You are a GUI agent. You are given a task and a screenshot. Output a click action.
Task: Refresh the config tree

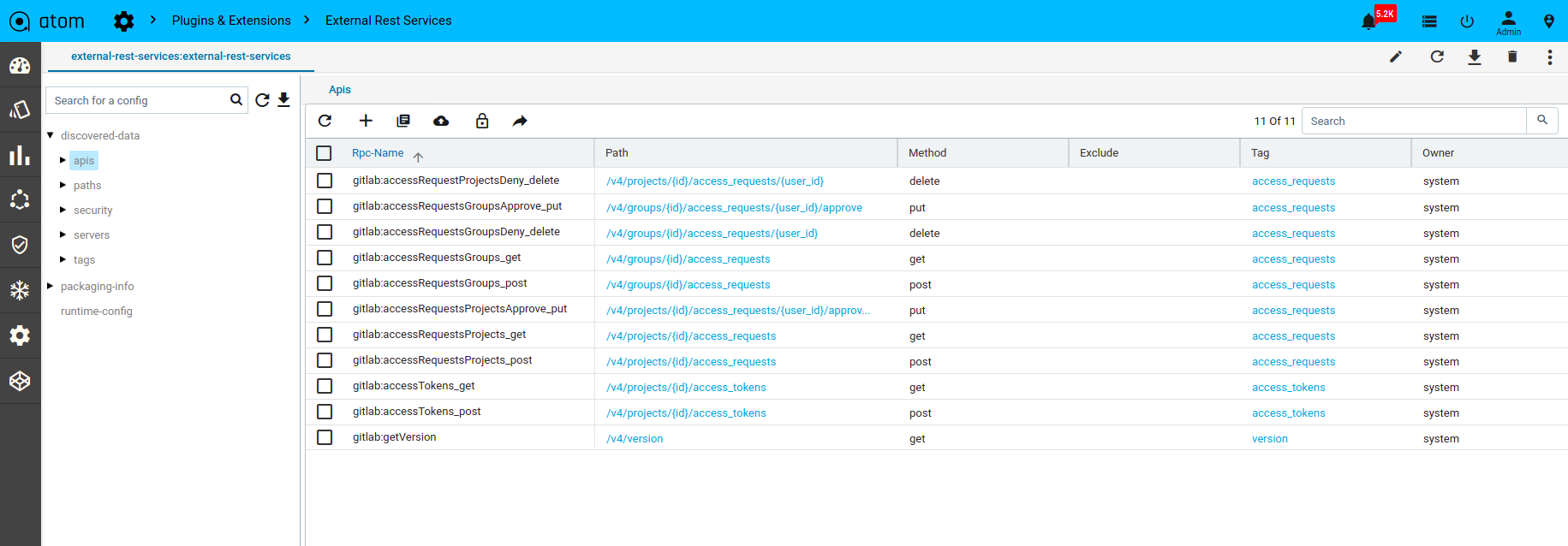click(x=262, y=100)
